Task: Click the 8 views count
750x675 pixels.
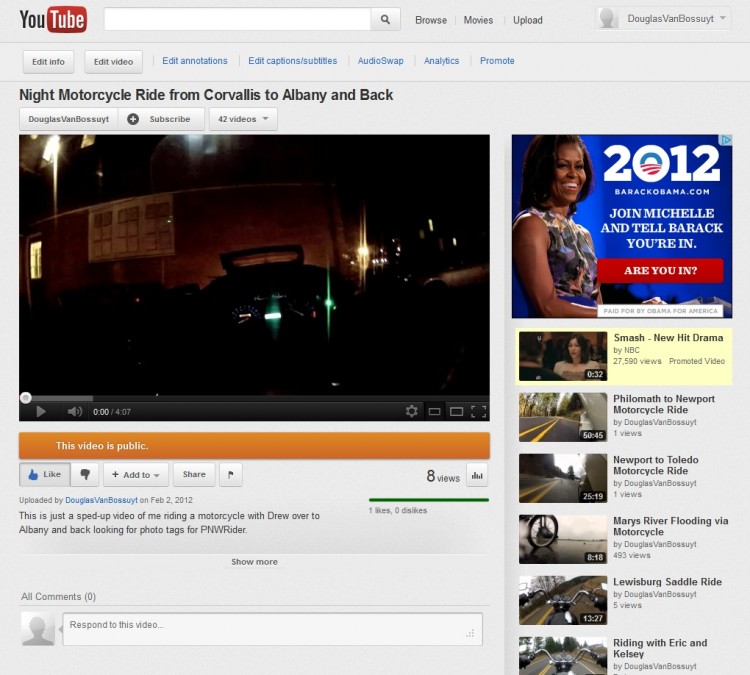Action: 443,476
